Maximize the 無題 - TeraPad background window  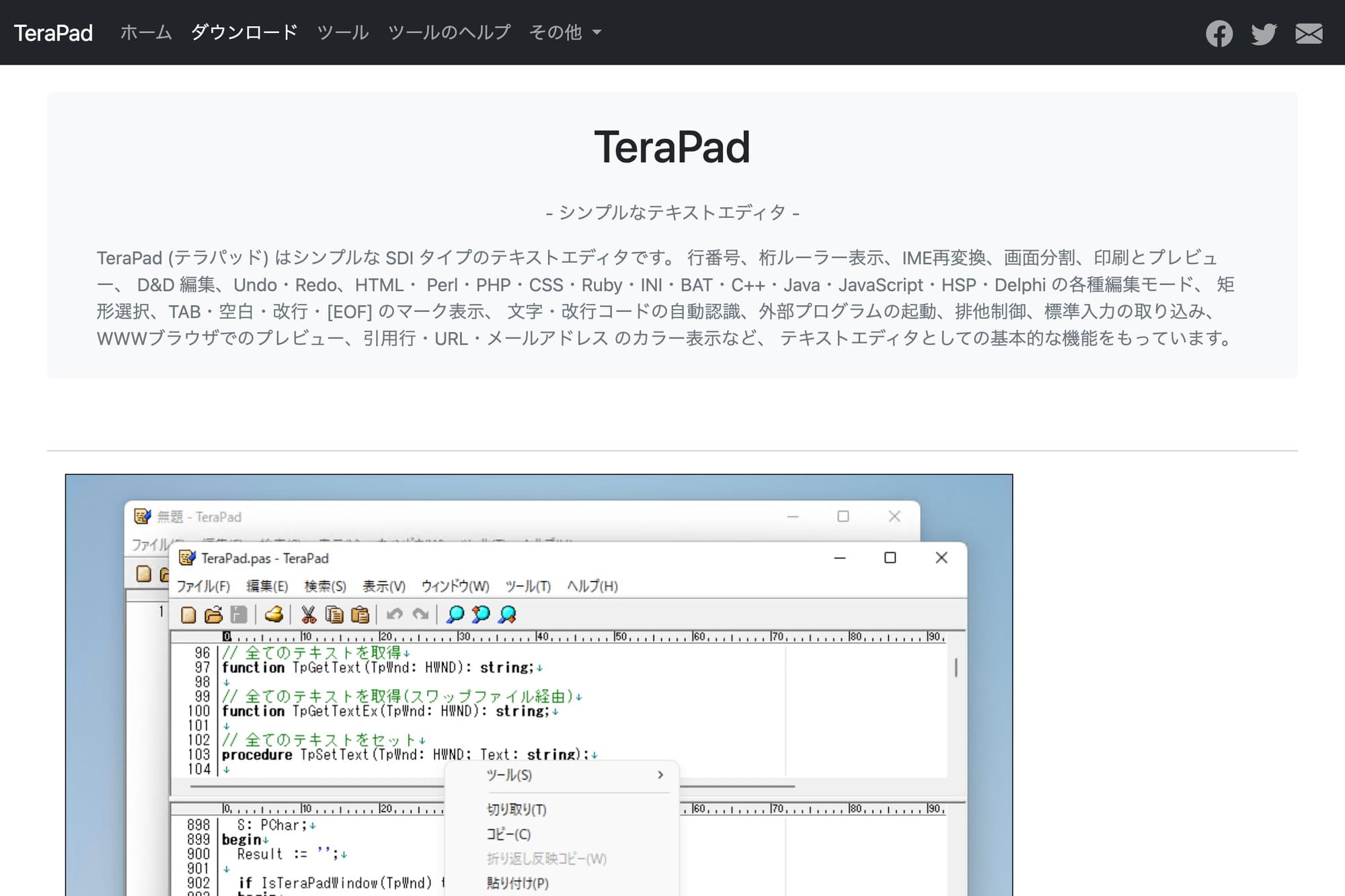click(x=843, y=516)
